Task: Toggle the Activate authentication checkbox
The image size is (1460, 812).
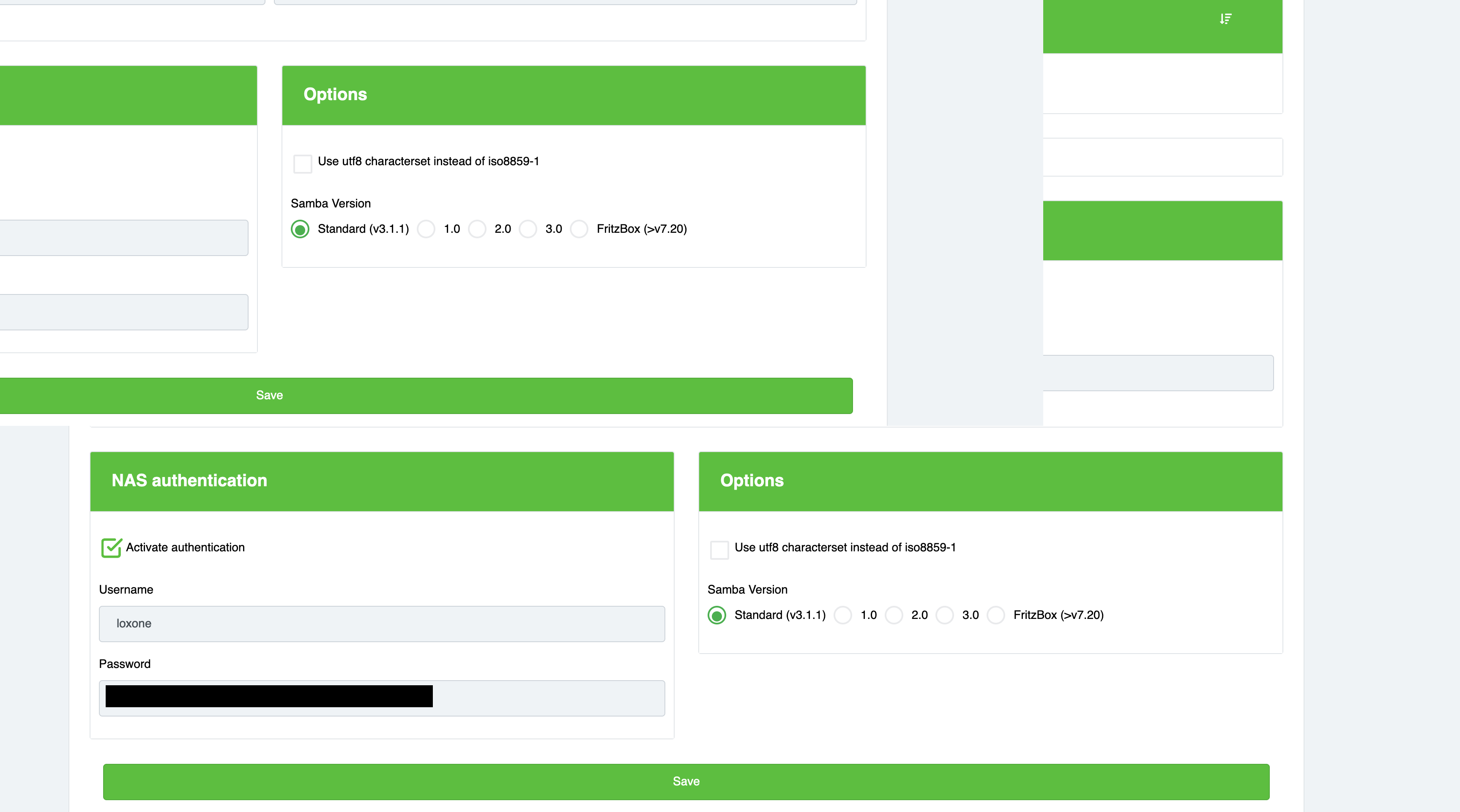Action: coord(111,548)
